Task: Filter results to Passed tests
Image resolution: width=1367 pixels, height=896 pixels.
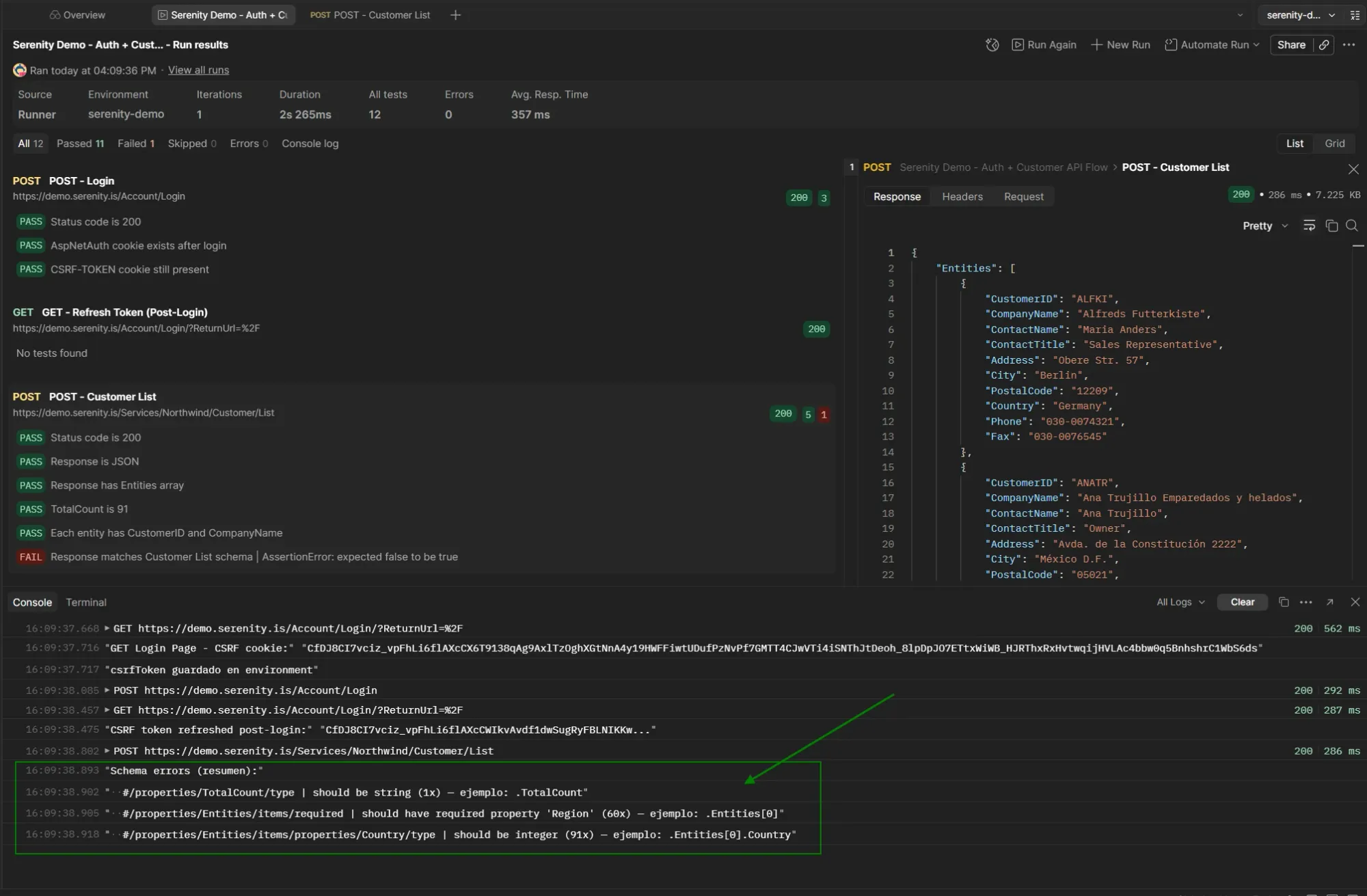Action: click(80, 144)
